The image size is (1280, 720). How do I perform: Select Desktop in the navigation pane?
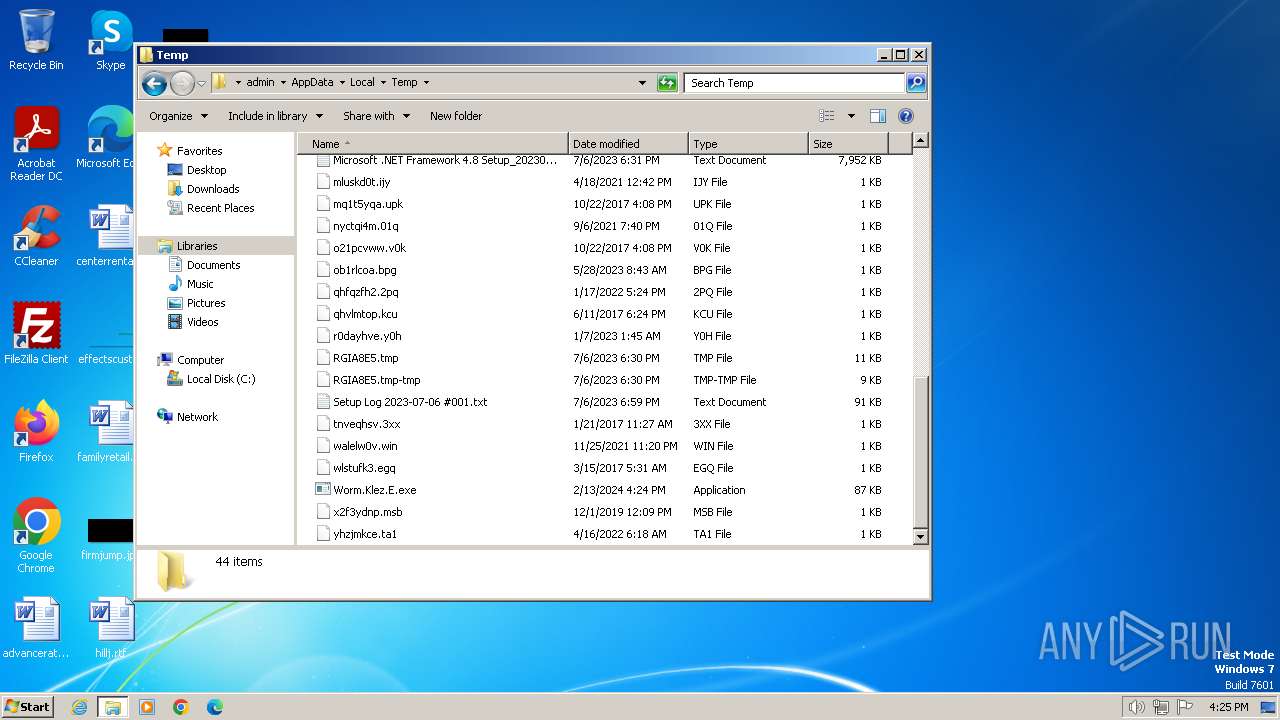[x=206, y=170]
